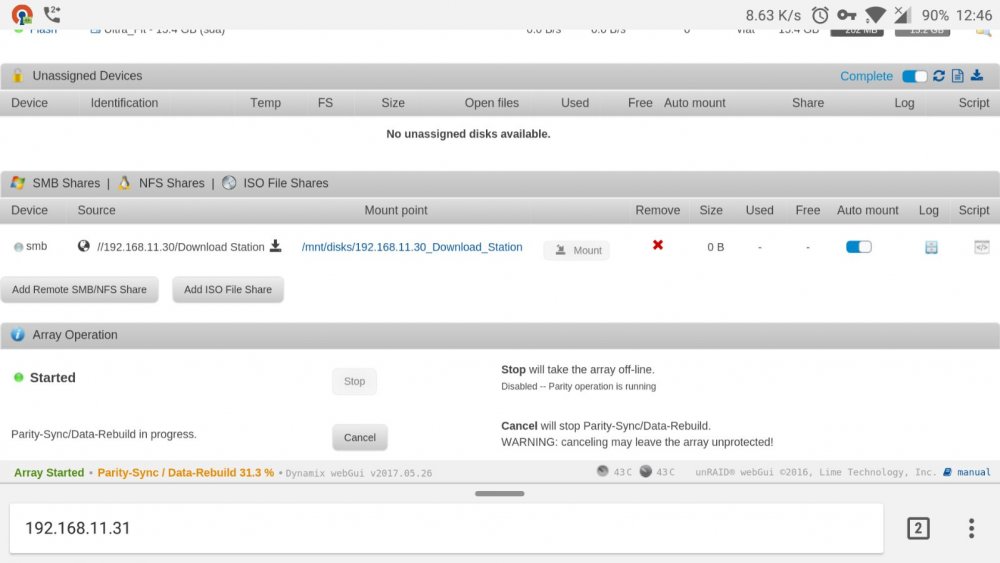
Task: Click the 0 B size value of smb share
Action: click(x=715, y=247)
